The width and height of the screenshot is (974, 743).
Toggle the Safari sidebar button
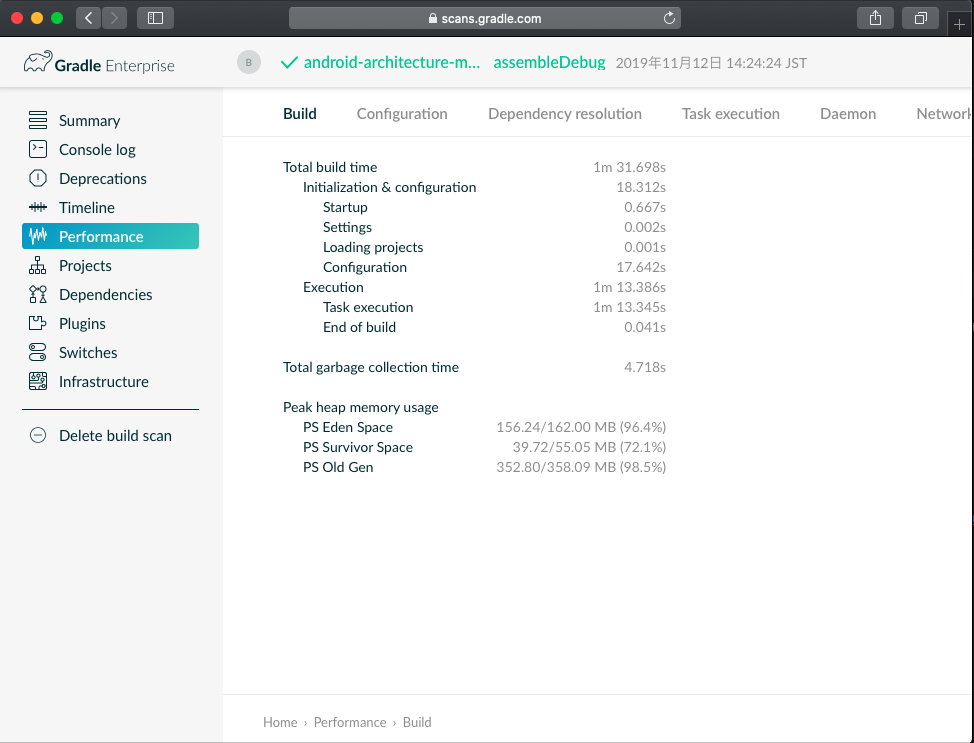tap(155, 18)
